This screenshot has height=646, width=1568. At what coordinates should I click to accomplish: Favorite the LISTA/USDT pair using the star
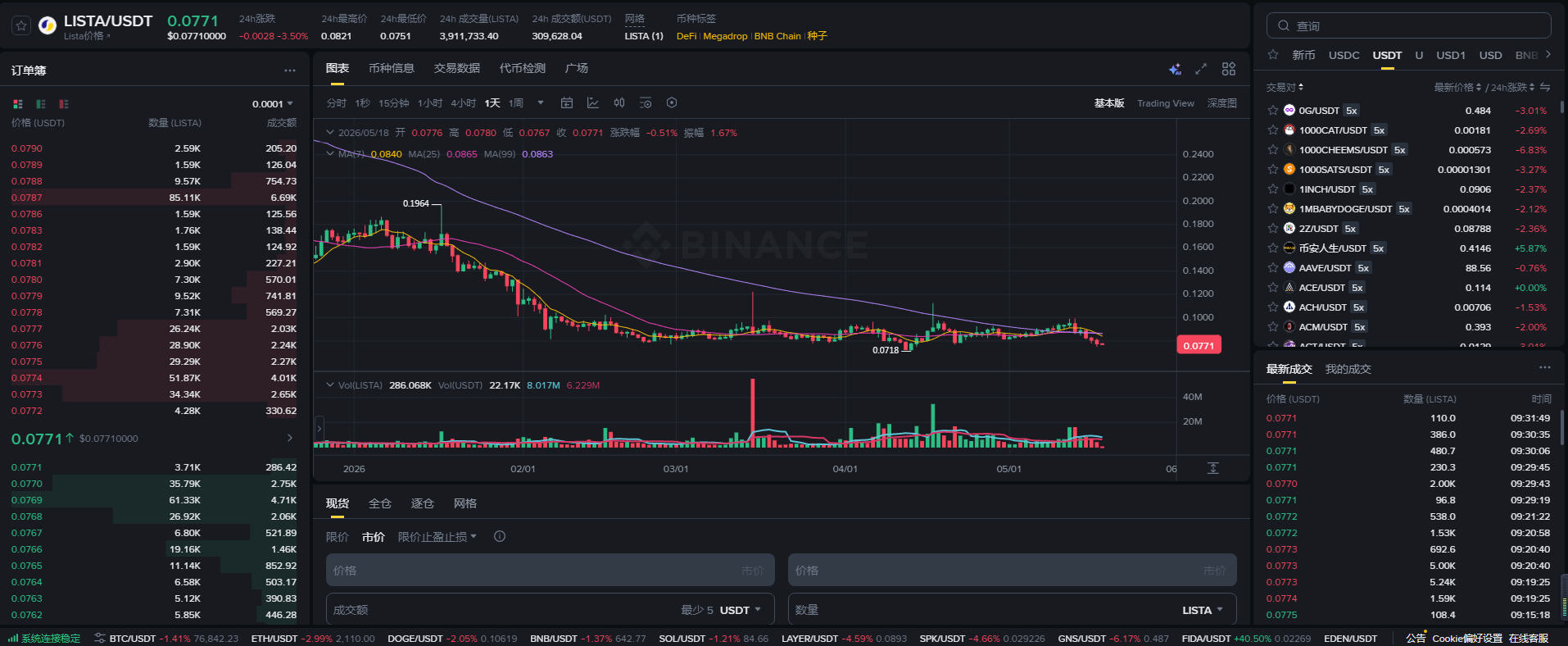(21, 26)
